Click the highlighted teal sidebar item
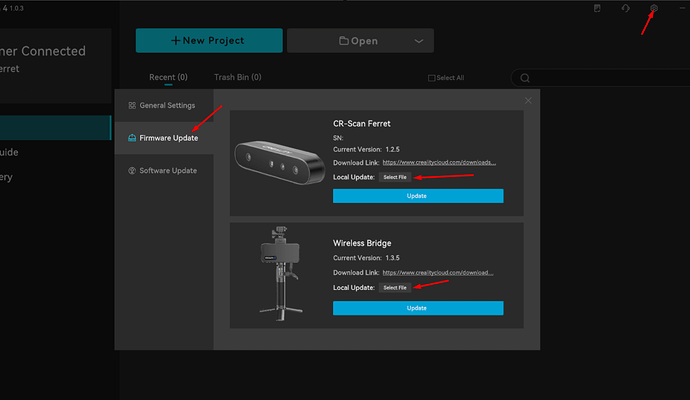The image size is (690, 400). (x=55, y=128)
